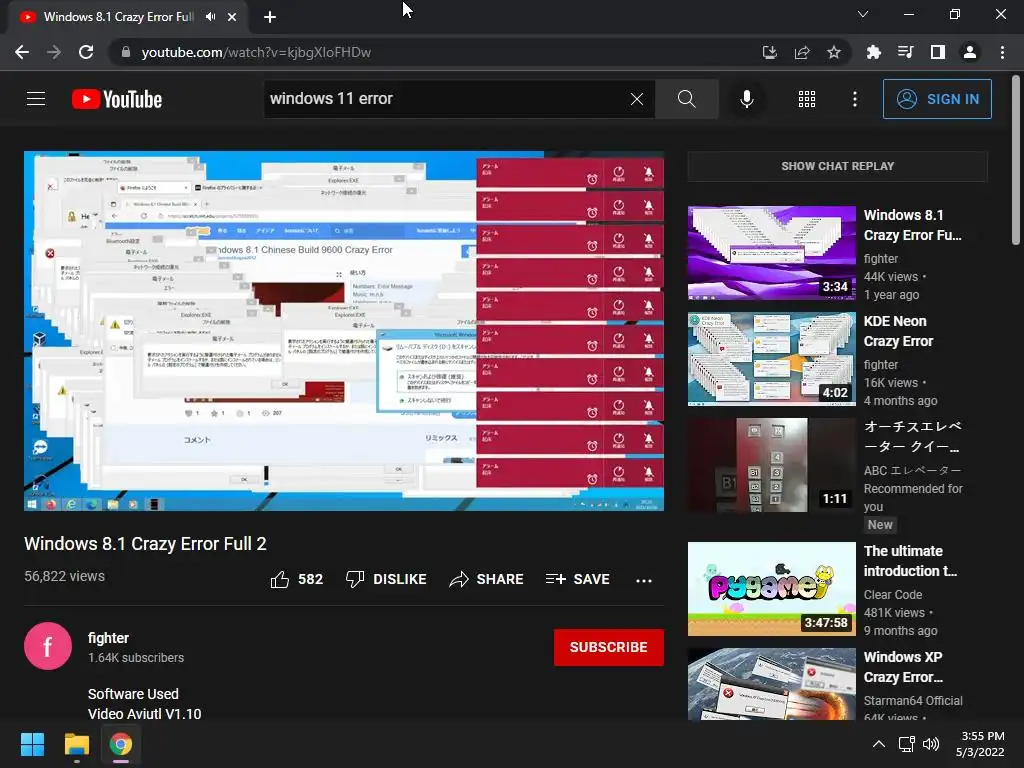
Task: Open Chrome's three-dot menu
Action: point(1002,52)
